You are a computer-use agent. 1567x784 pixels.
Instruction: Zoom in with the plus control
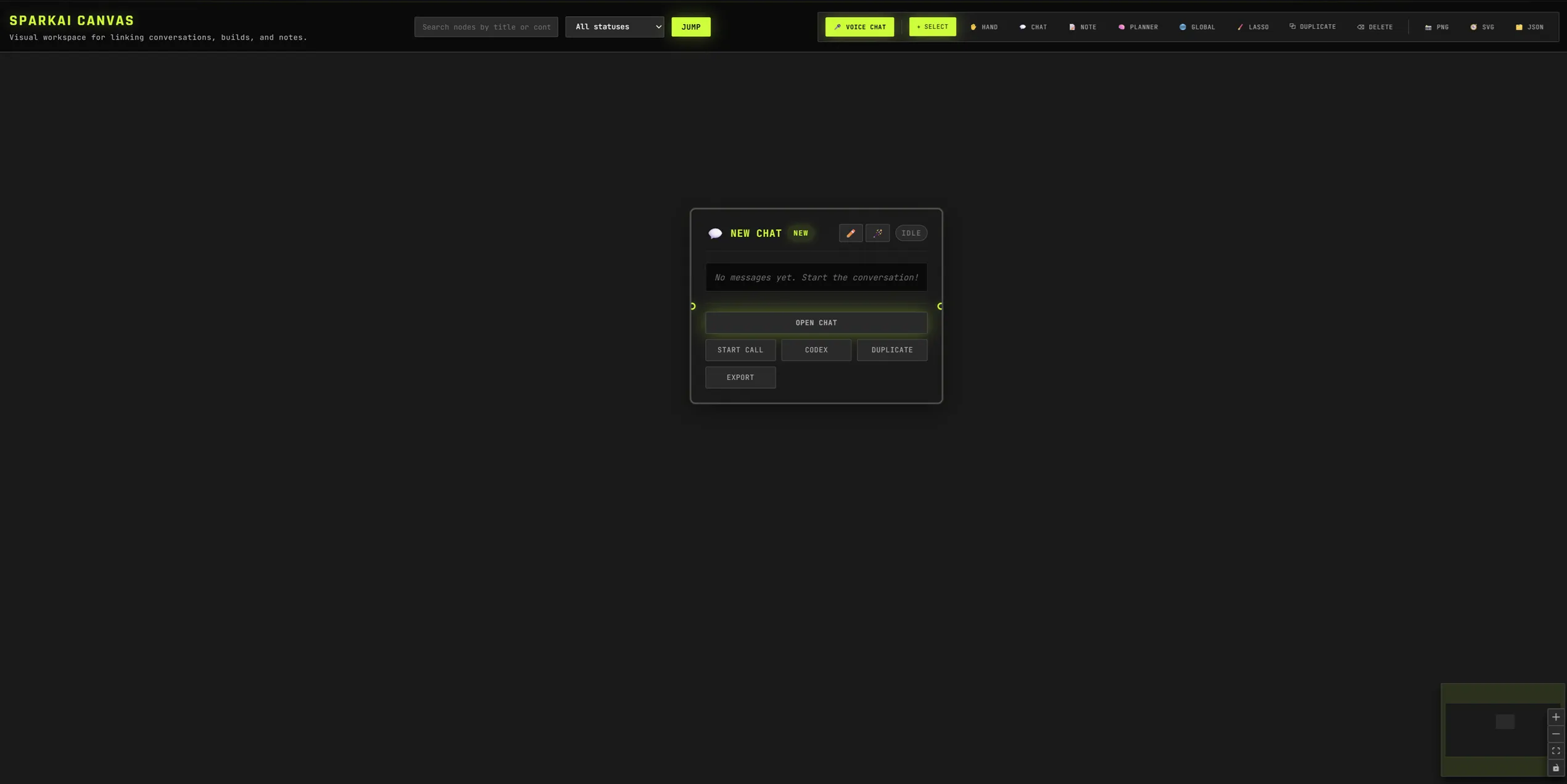point(1556,717)
